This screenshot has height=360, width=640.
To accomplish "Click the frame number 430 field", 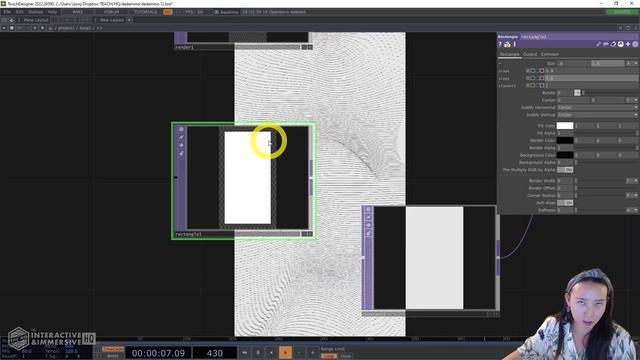I will [x=215, y=353].
